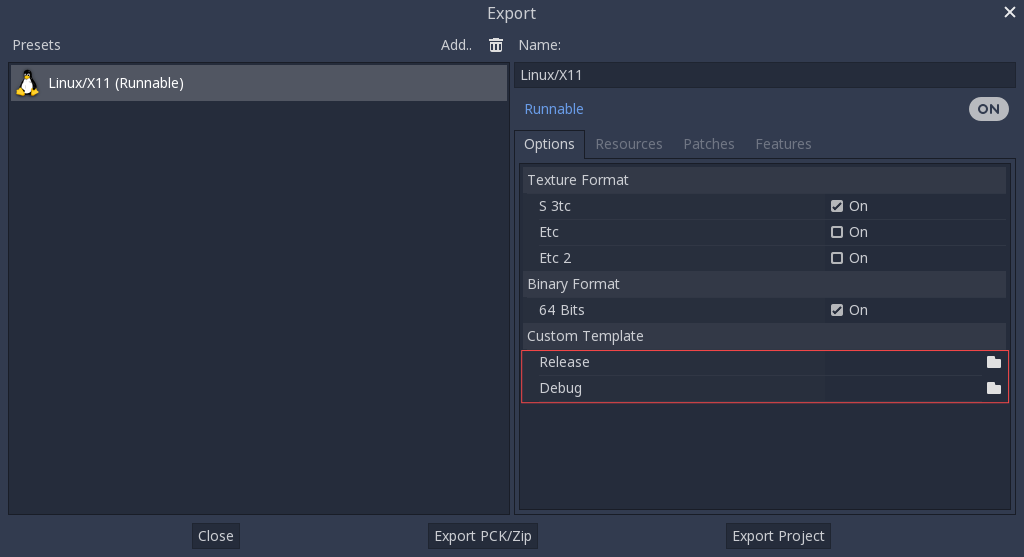Open the Add.. preset menu
Image resolution: width=1024 pixels, height=557 pixels.
point(456,45)
